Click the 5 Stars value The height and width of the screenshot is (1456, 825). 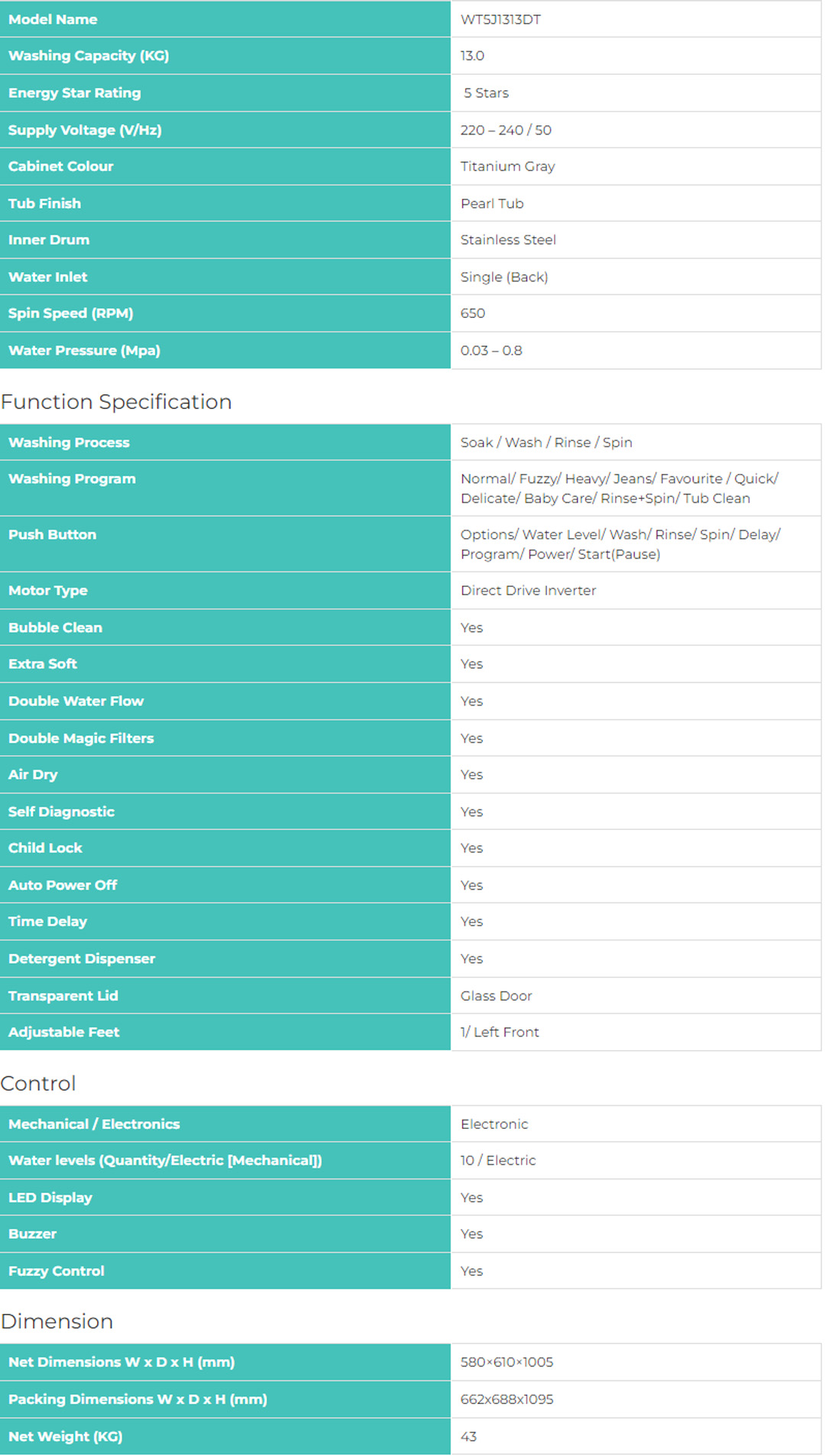[x=486, y=93]
